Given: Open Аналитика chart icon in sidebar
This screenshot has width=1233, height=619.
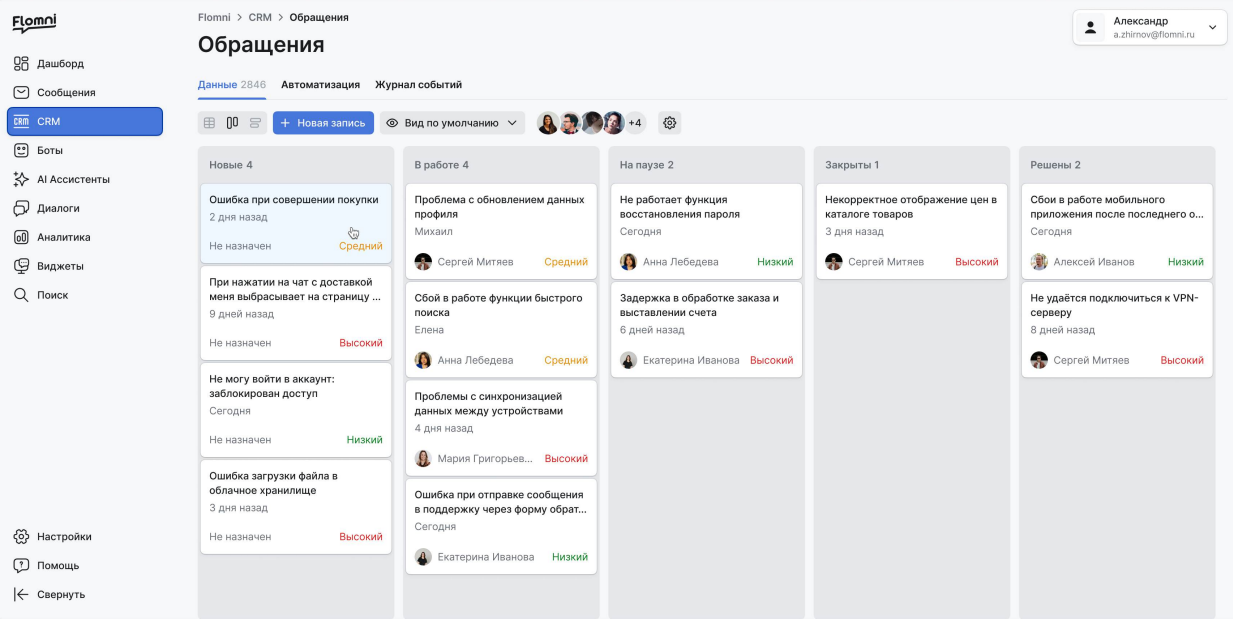Looking at the screenshot, I should pyautogui.click(x=21, y=237).
